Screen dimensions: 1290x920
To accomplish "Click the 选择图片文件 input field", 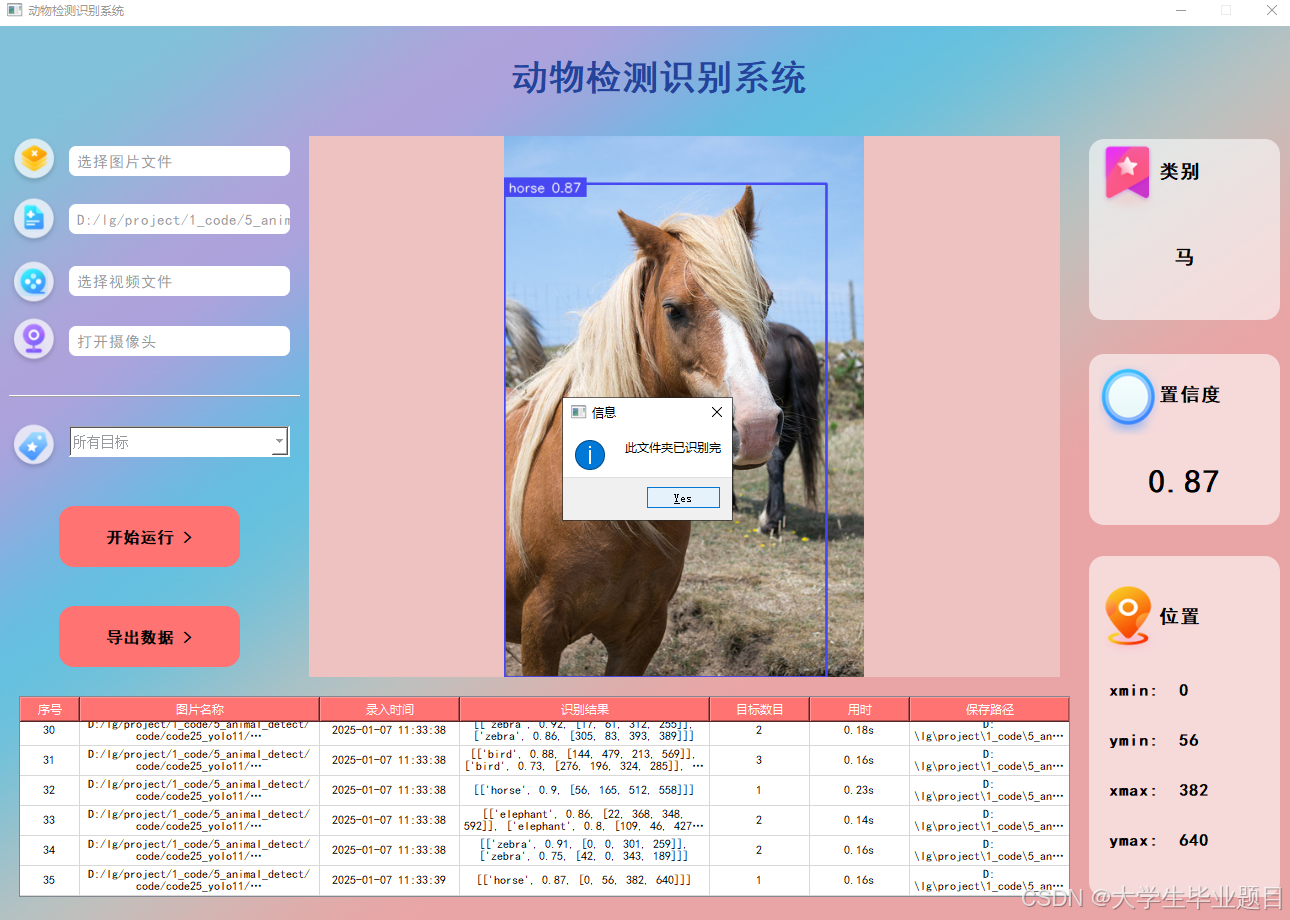I will (179, 161).
